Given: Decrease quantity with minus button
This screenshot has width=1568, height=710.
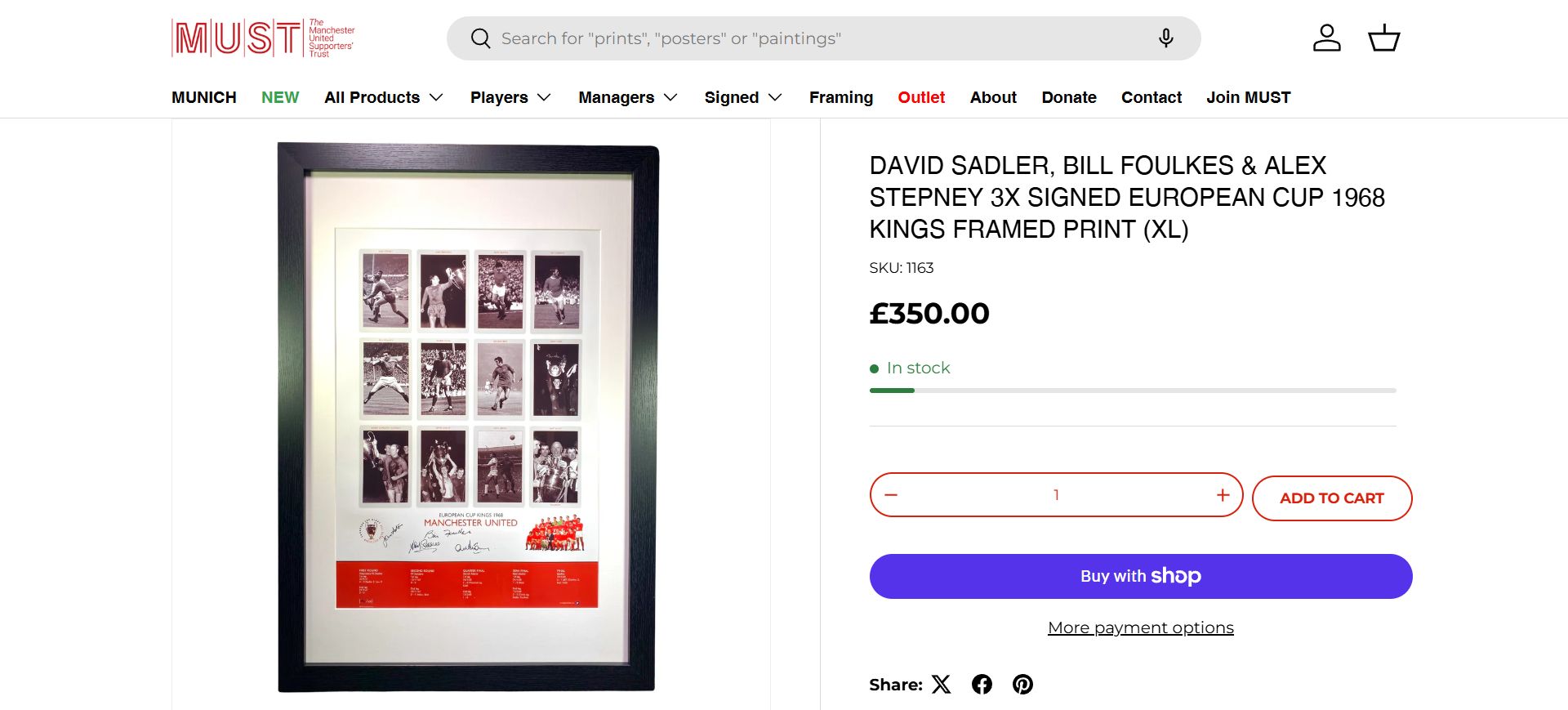Looking at the screenshot, I should click(x=891, y=495).
